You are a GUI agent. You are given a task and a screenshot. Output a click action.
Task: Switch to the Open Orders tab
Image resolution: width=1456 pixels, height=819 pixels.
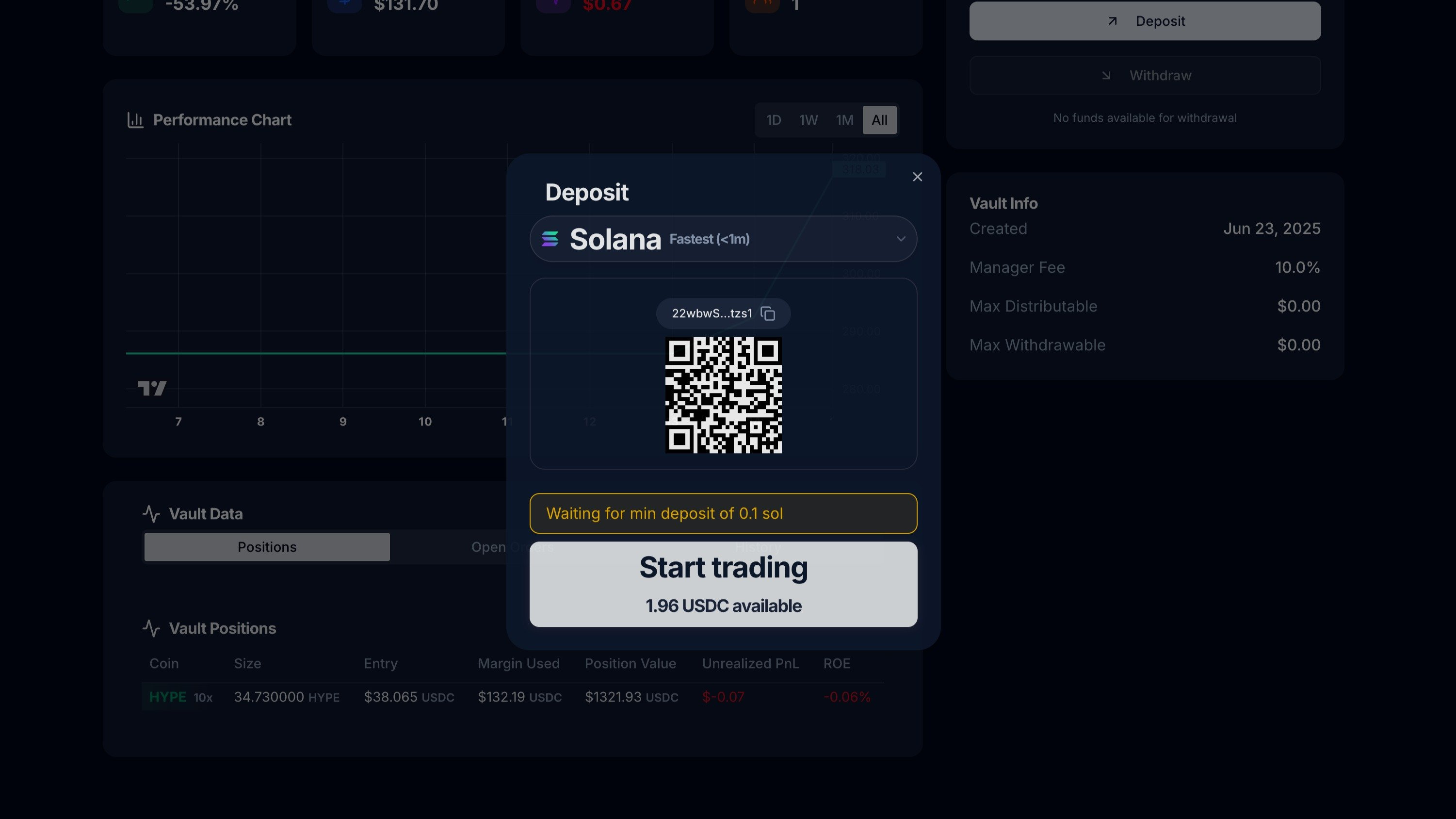(512, 547)
